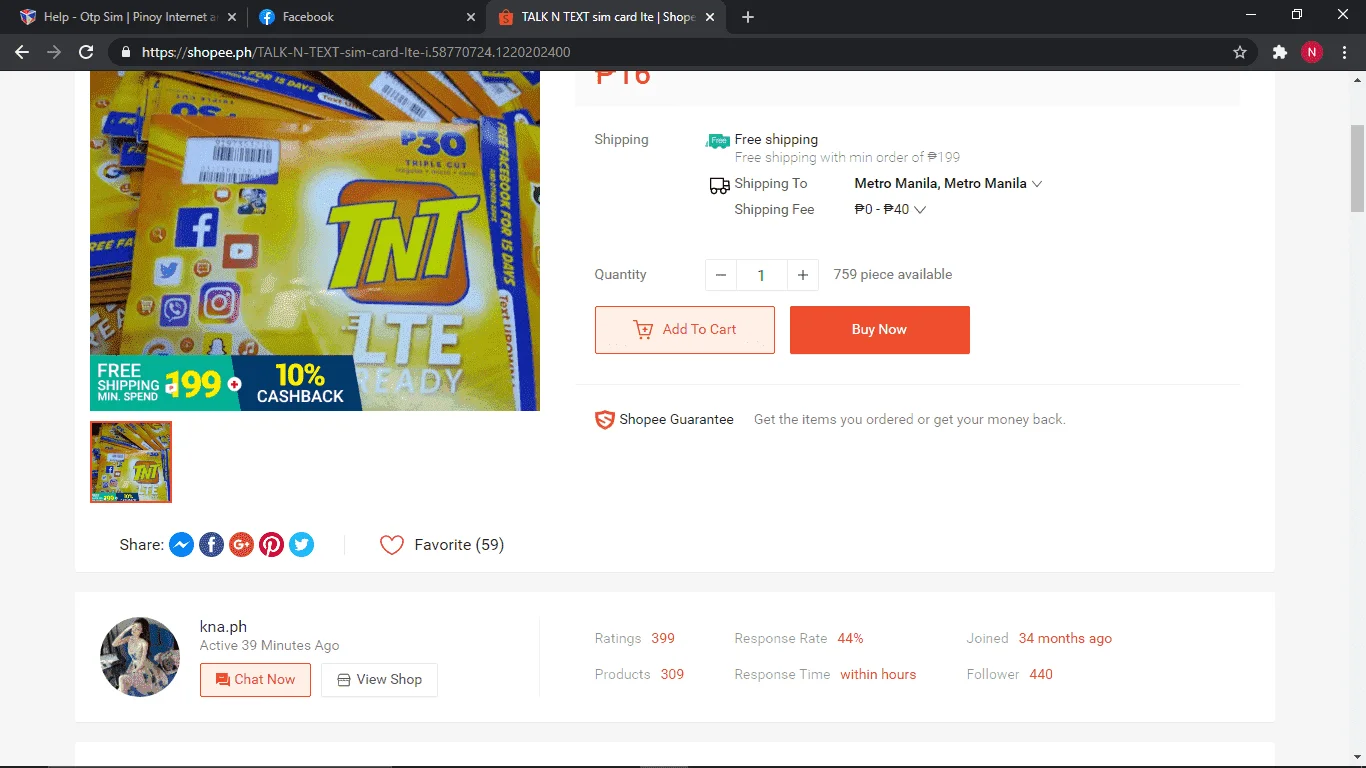Click the '759 piece available' text

pyautogui.click(x=893, y=275)
